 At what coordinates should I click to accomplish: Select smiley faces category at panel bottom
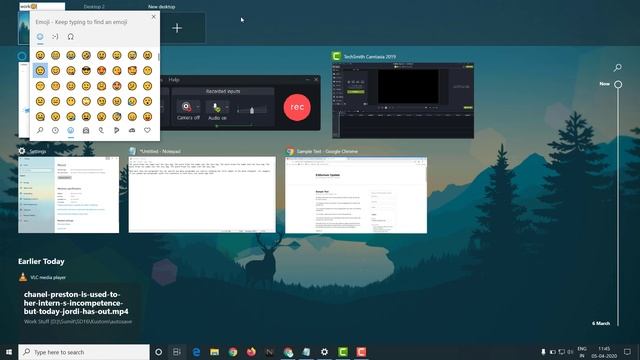(71, 130)
